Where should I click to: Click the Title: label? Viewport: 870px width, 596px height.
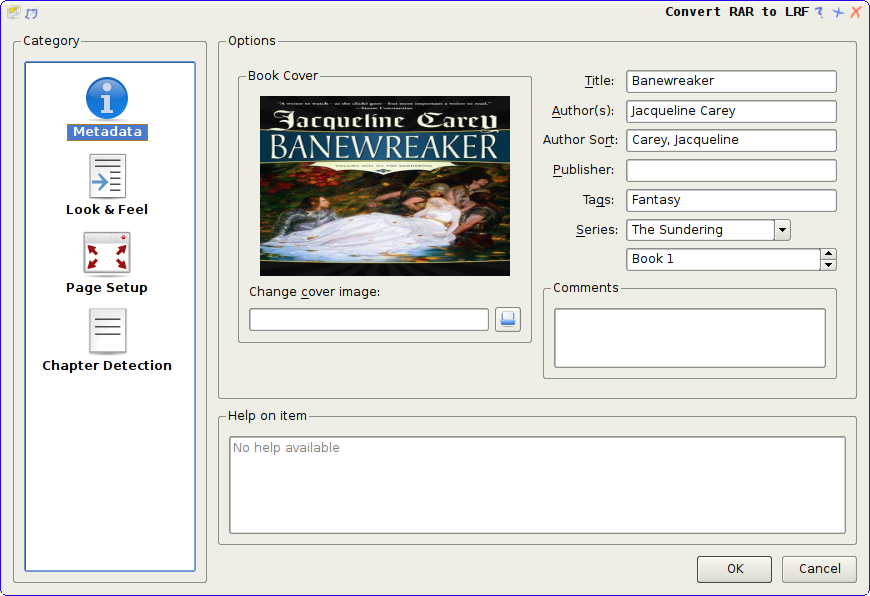[599, 81]
